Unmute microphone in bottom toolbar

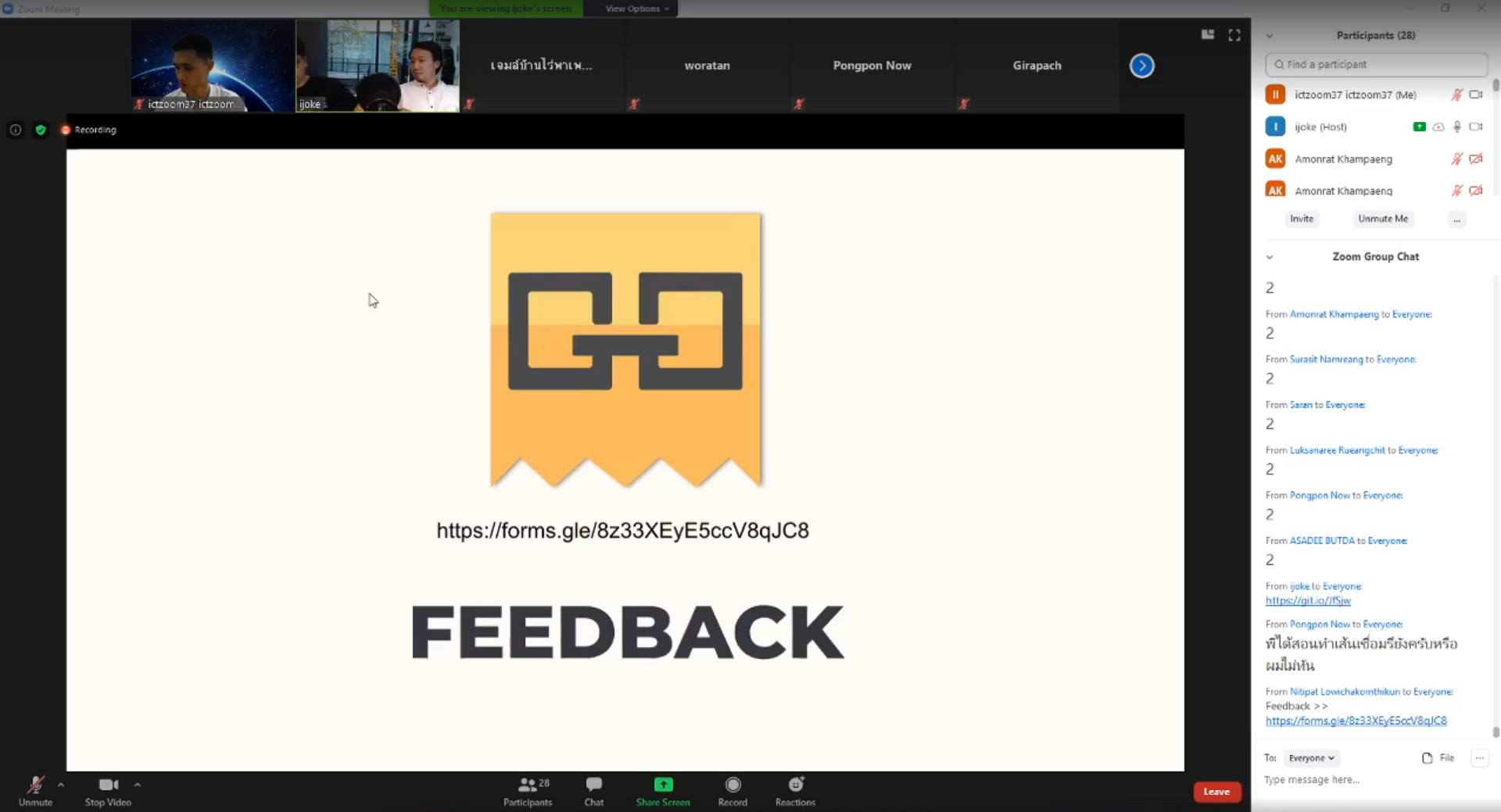[x=35, y=790]
